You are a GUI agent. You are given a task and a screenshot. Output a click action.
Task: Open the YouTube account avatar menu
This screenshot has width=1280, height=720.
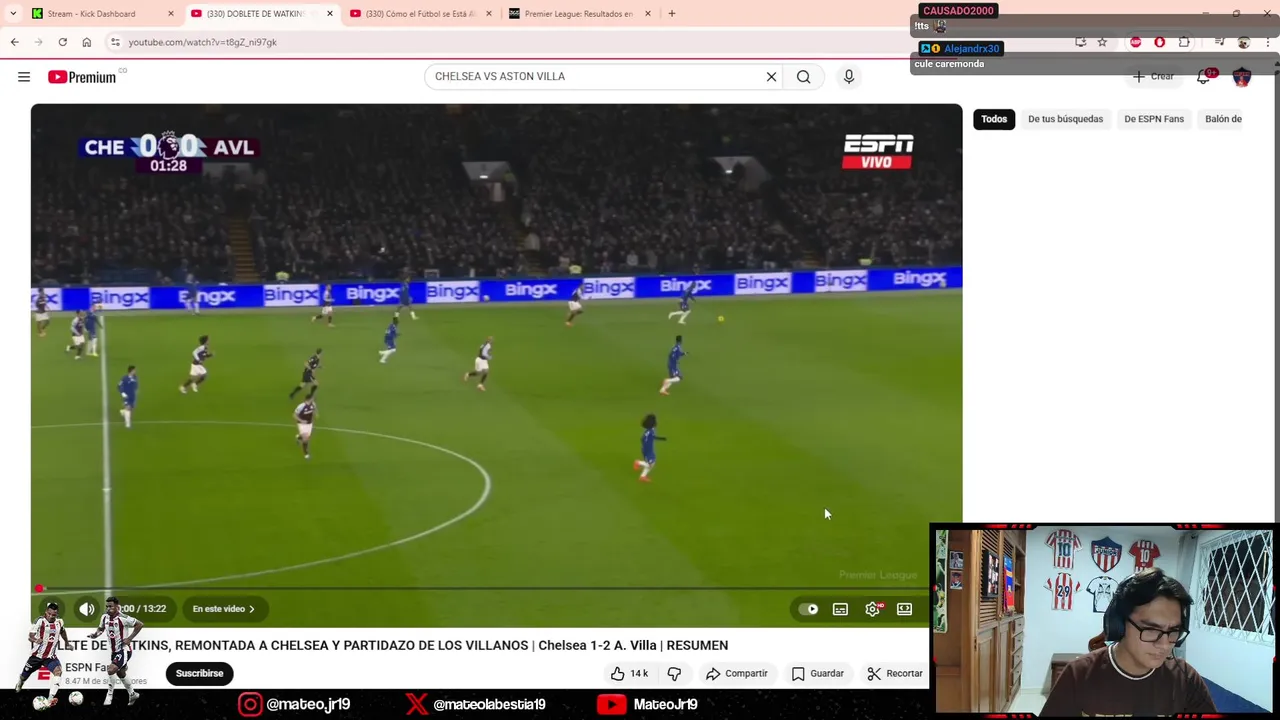point(1242,77)
